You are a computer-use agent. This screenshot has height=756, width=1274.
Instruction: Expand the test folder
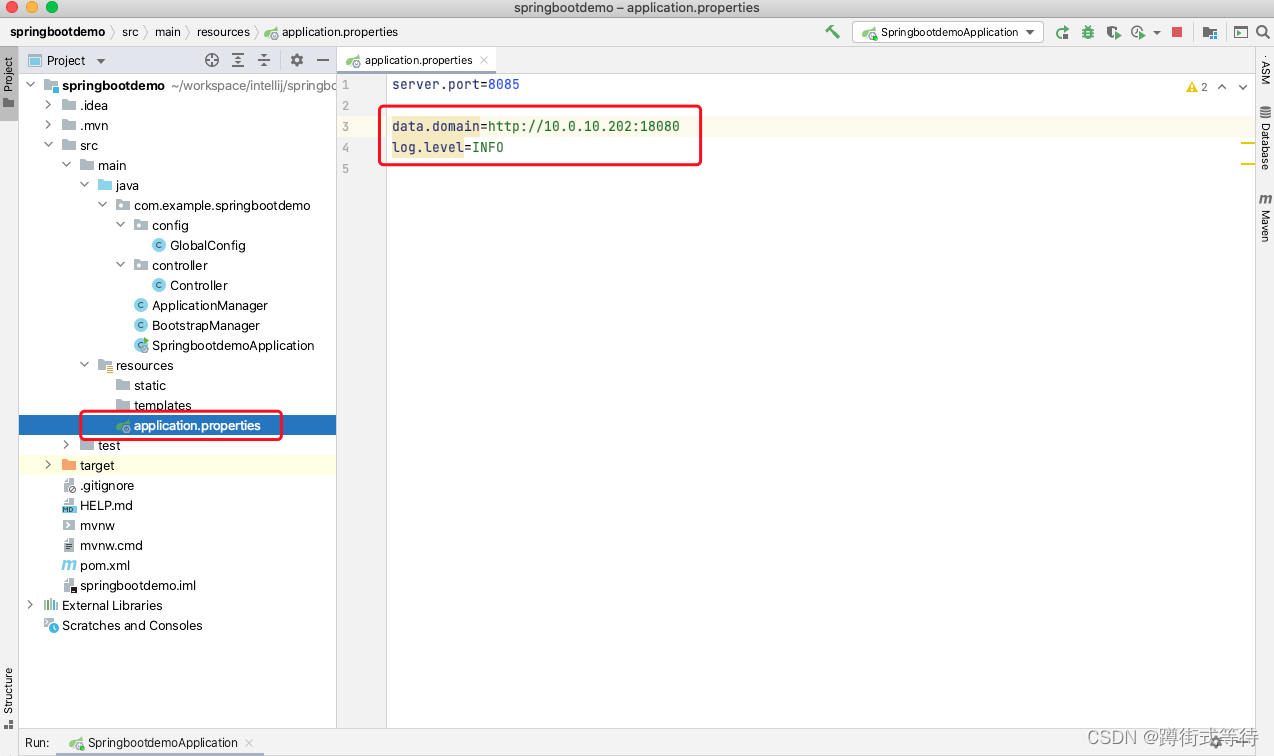click(66, 445)
